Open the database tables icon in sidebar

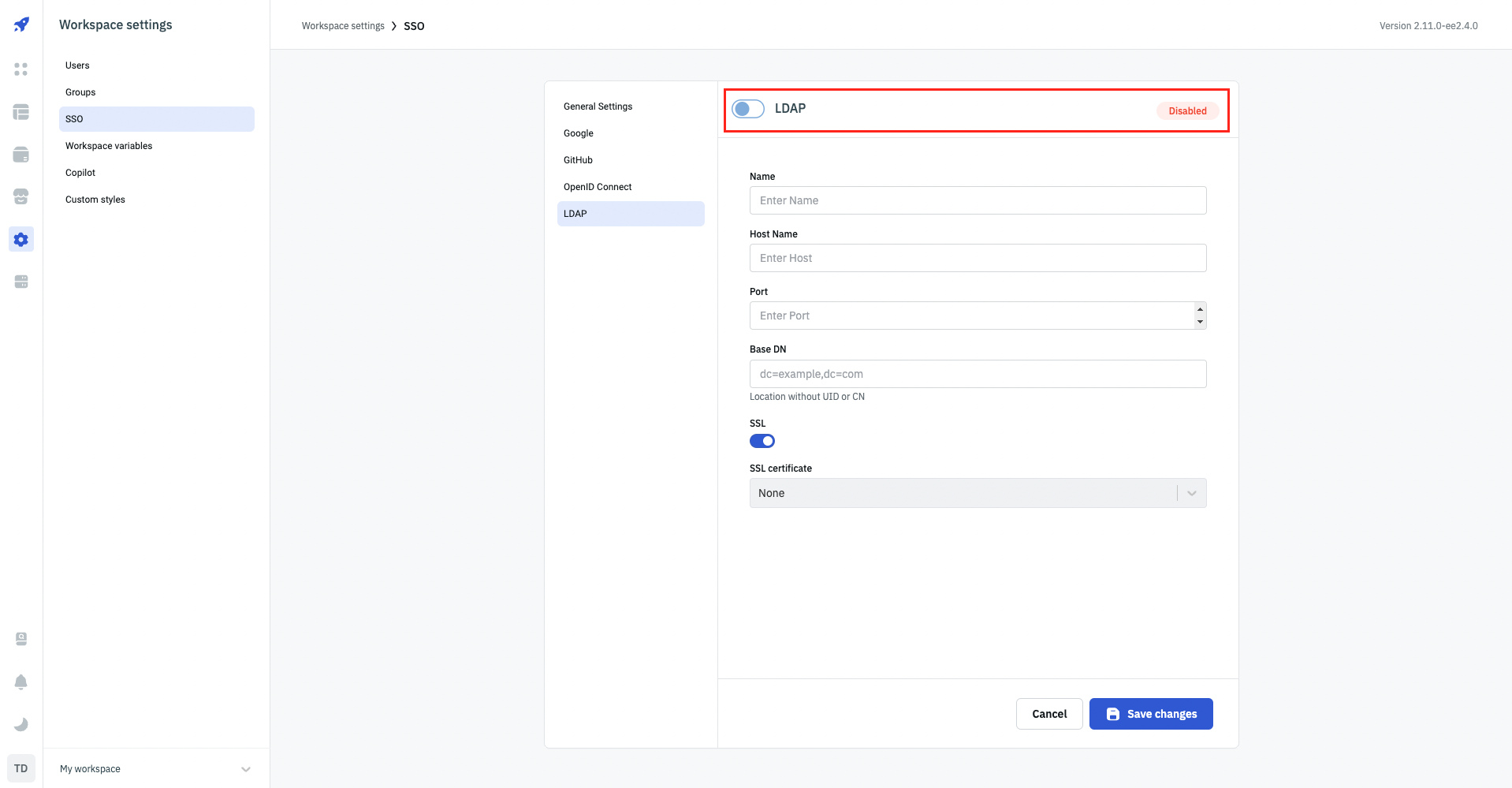(x=21, y=112)
